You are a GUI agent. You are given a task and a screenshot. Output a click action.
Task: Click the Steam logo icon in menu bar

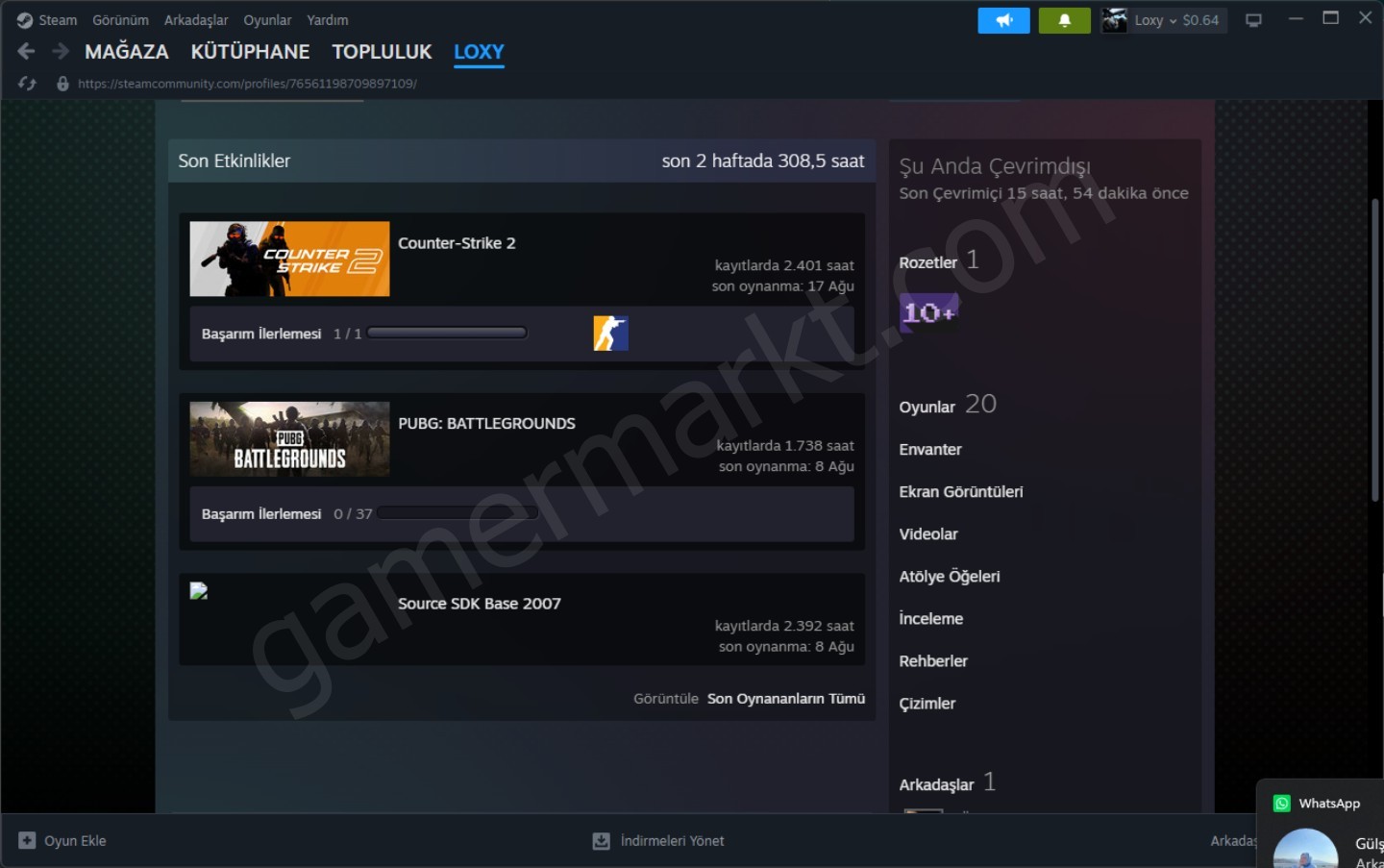pyautogui.click(x=25, y=20)
